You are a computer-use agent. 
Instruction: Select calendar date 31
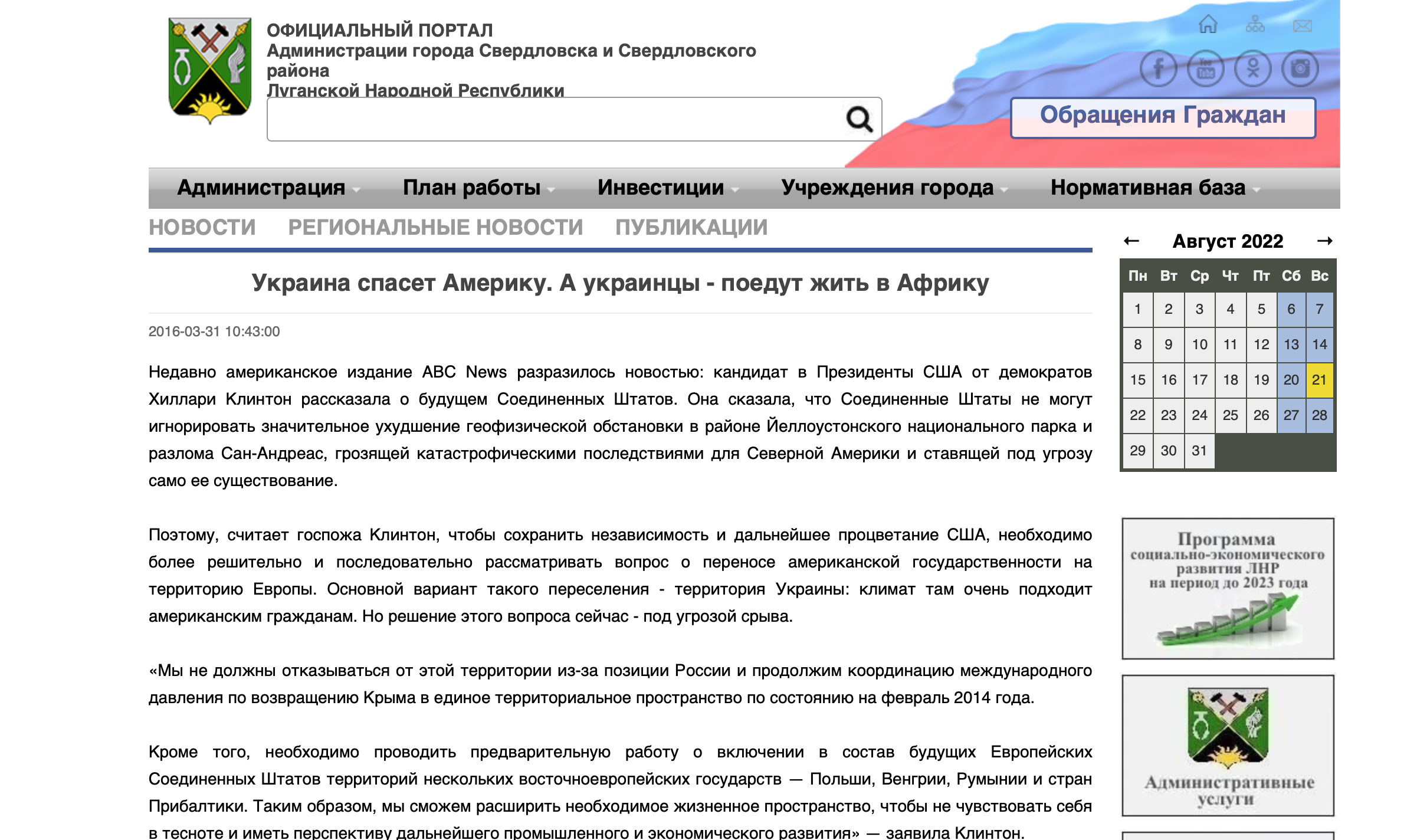1199,451
